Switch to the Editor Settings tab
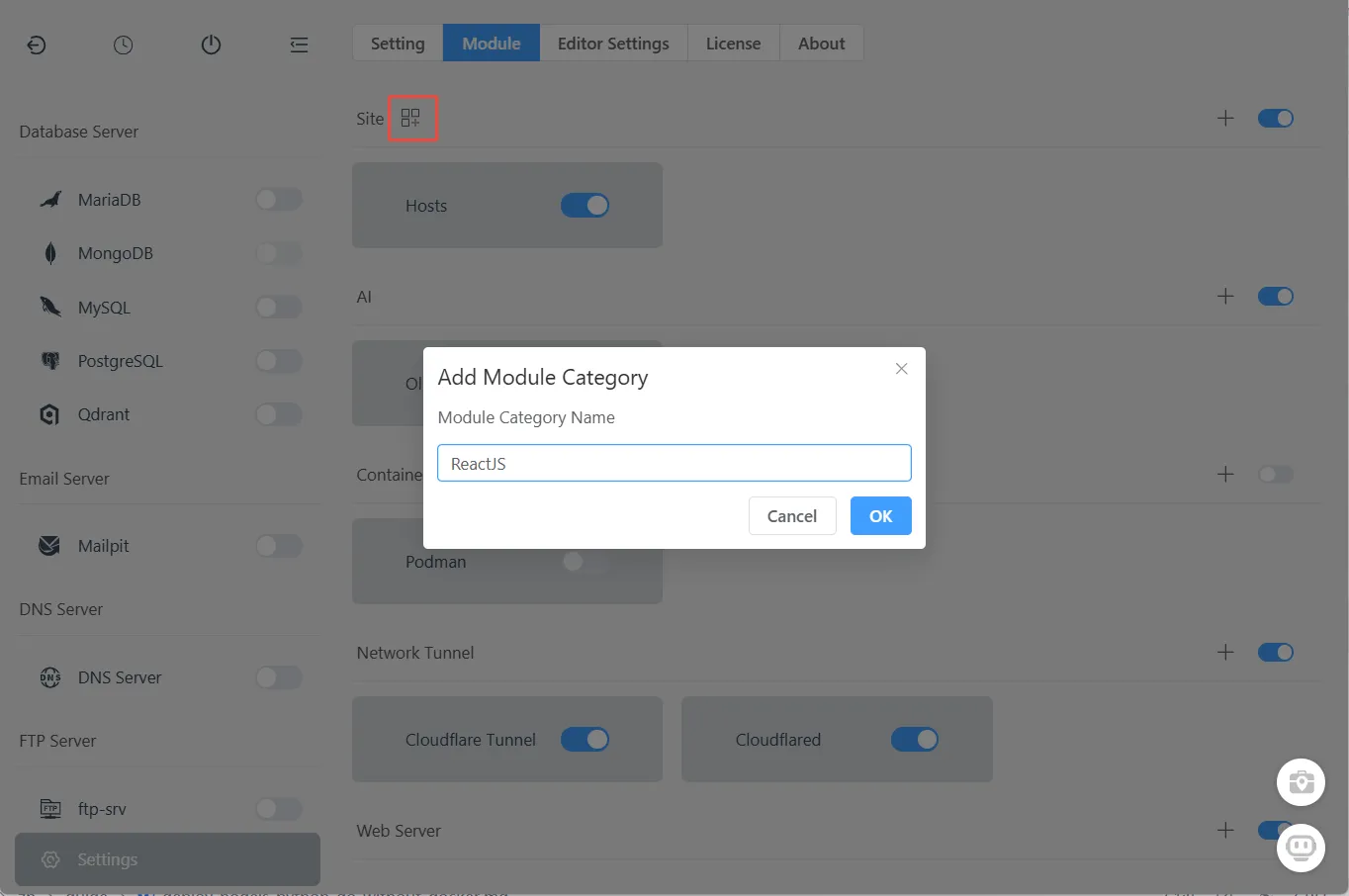Image resolution: width=1349 pixels, height=896 pixels. pyautogui.click(x=613, y=44)
